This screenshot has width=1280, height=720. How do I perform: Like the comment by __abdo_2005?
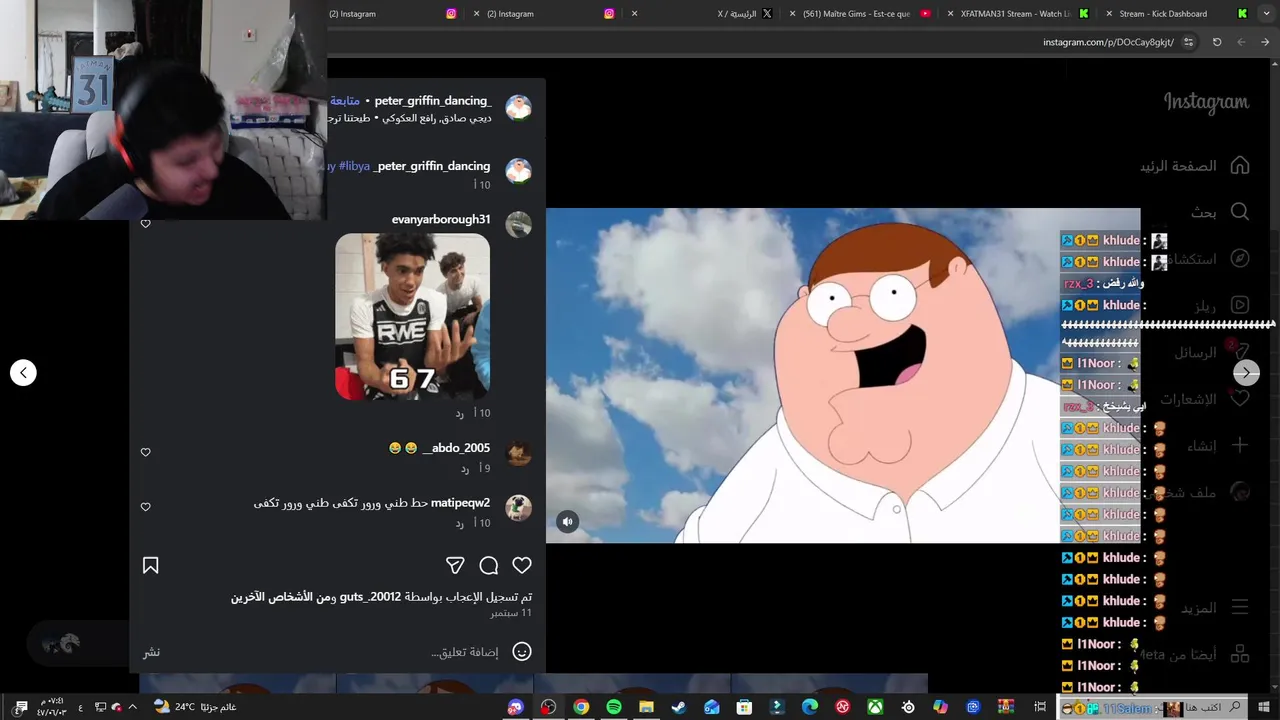145,452
